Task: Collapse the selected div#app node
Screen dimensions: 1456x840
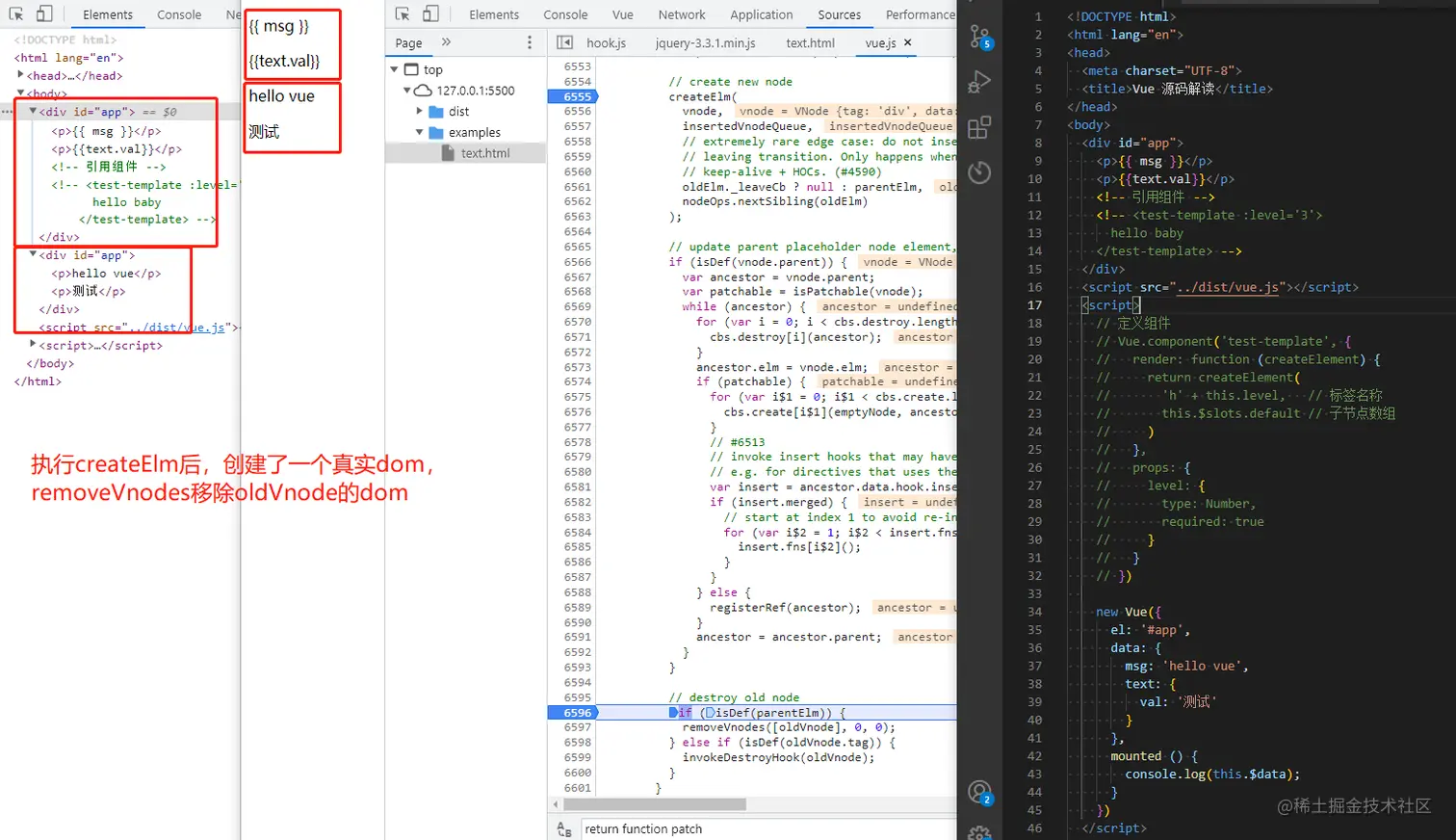Action: click(x=33, y=112)
